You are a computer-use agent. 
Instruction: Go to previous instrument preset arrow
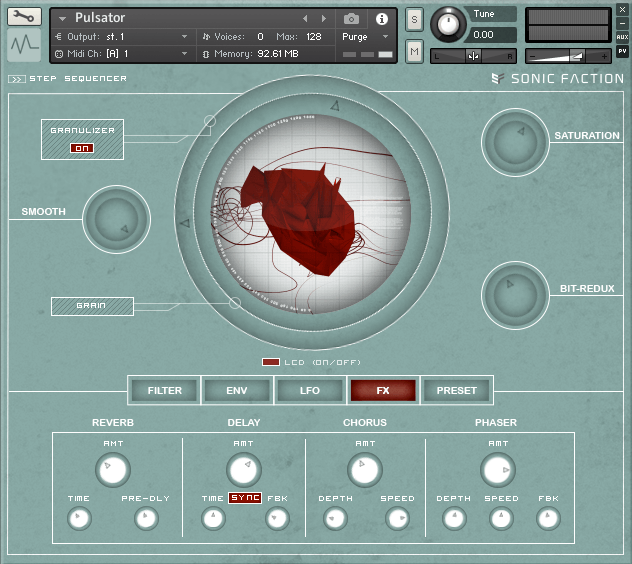[305, 19]
